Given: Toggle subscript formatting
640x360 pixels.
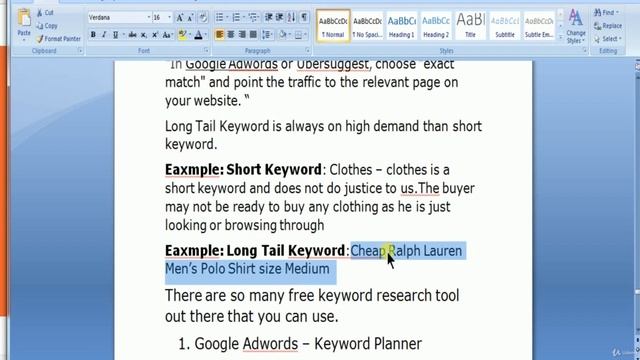Looking at the screenshot, I should 144,35.
